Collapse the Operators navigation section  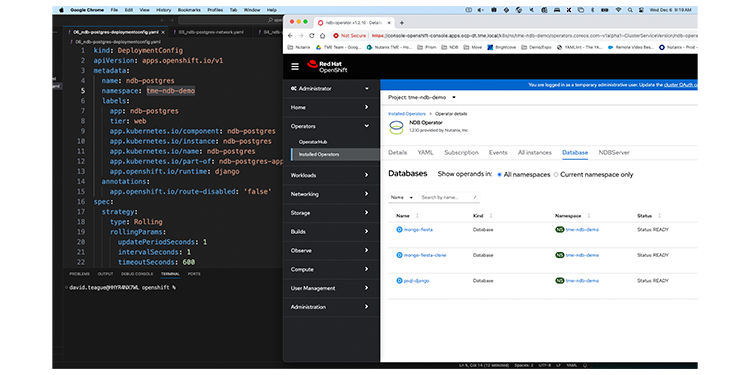[x=330, y=126]
